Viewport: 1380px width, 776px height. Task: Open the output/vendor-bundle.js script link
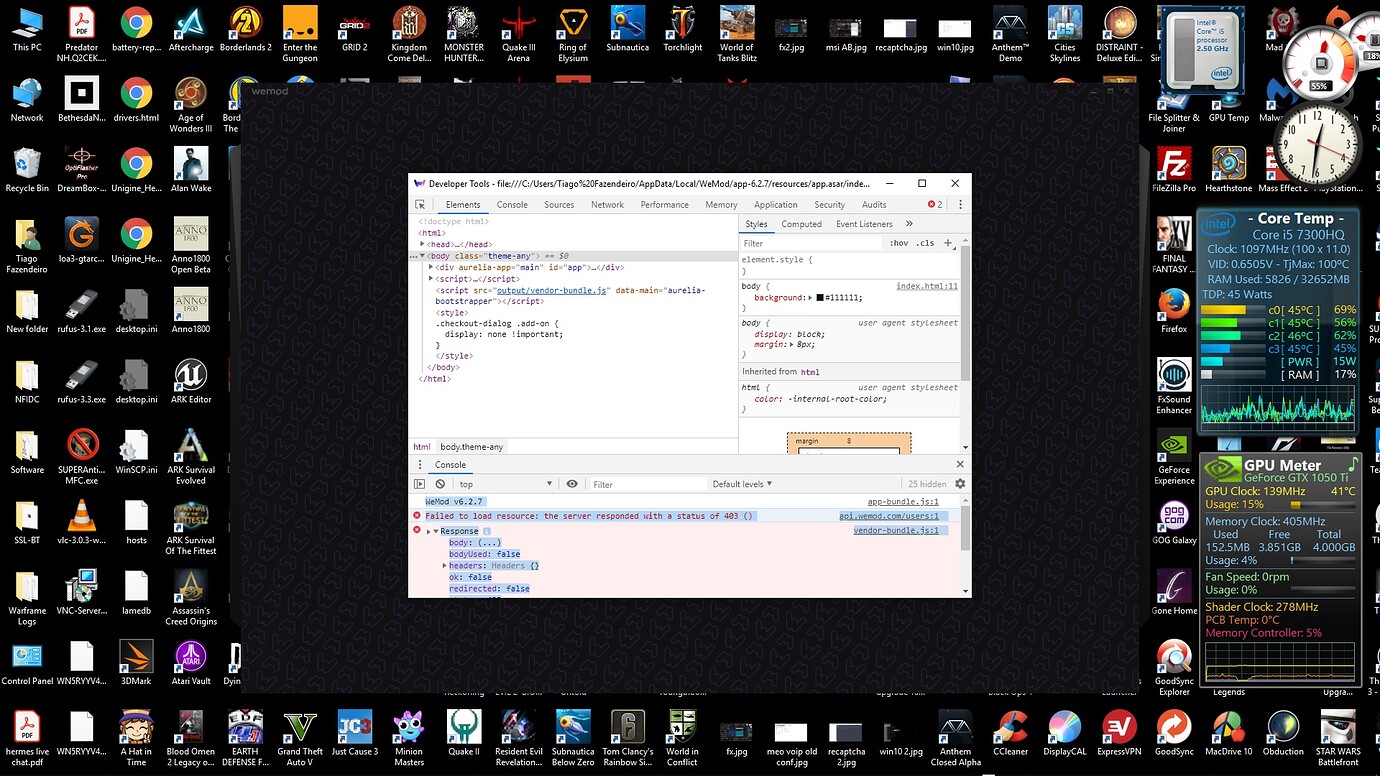[552, 290]
